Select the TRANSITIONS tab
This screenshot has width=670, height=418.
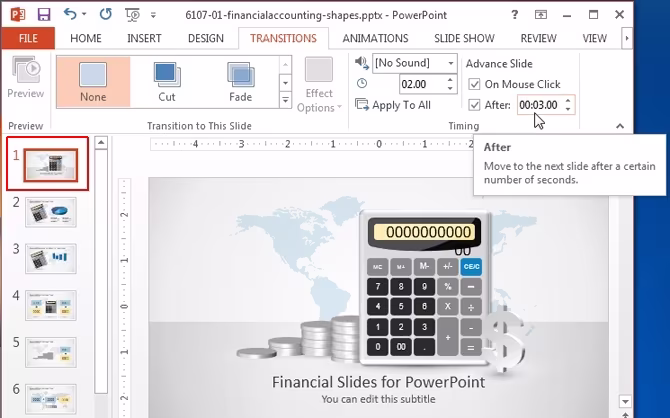click(x=283, y=38)
